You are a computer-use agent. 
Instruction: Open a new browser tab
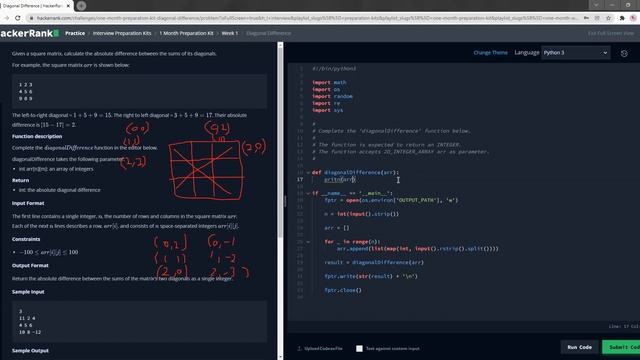(81, 6)
